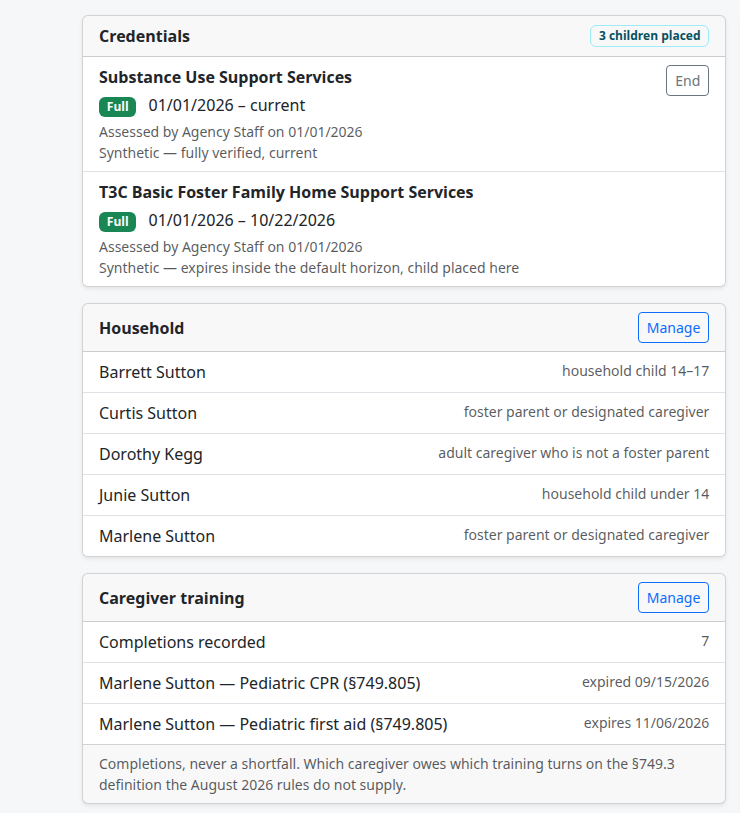Click 'Assessed by Agency Staff' line above the default-horizon note
This screenshot has height=813, width=740.
click(x=230, y=247)
